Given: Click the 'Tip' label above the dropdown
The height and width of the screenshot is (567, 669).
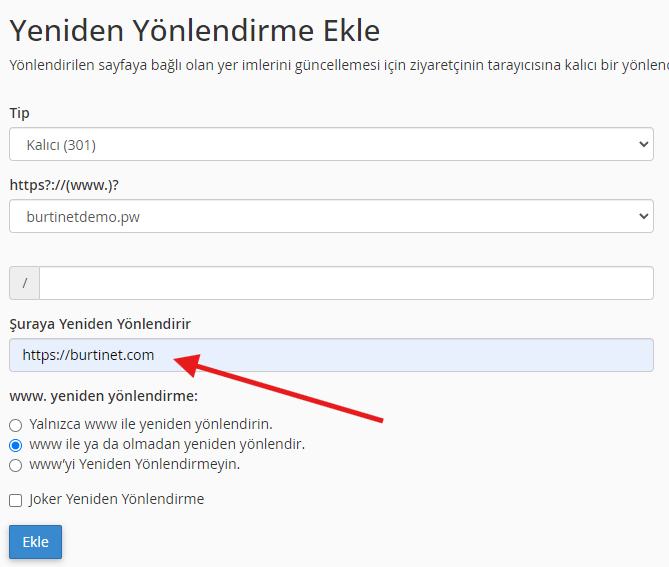Looking at the screenshot, I should (19, 113).
